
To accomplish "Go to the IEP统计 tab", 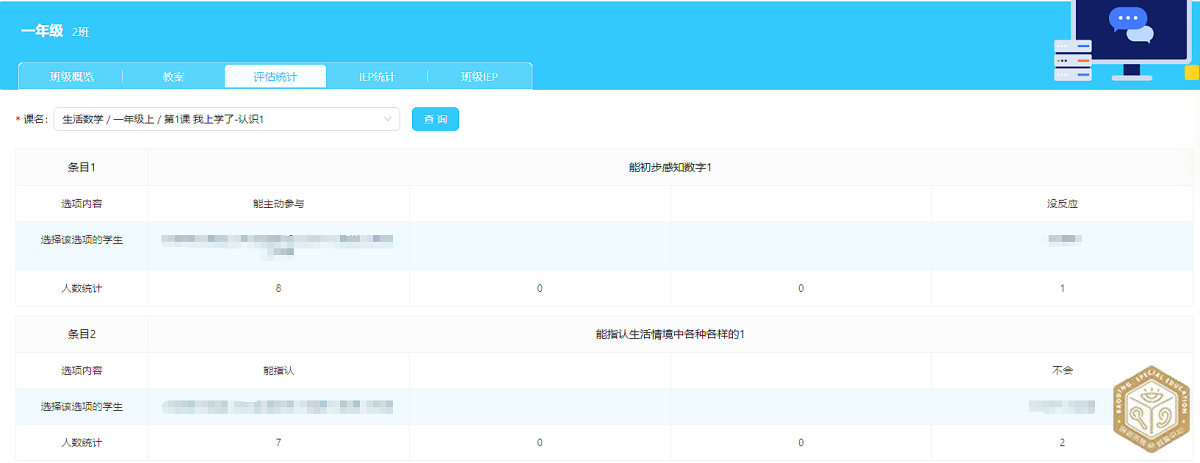I will [377, 77].
